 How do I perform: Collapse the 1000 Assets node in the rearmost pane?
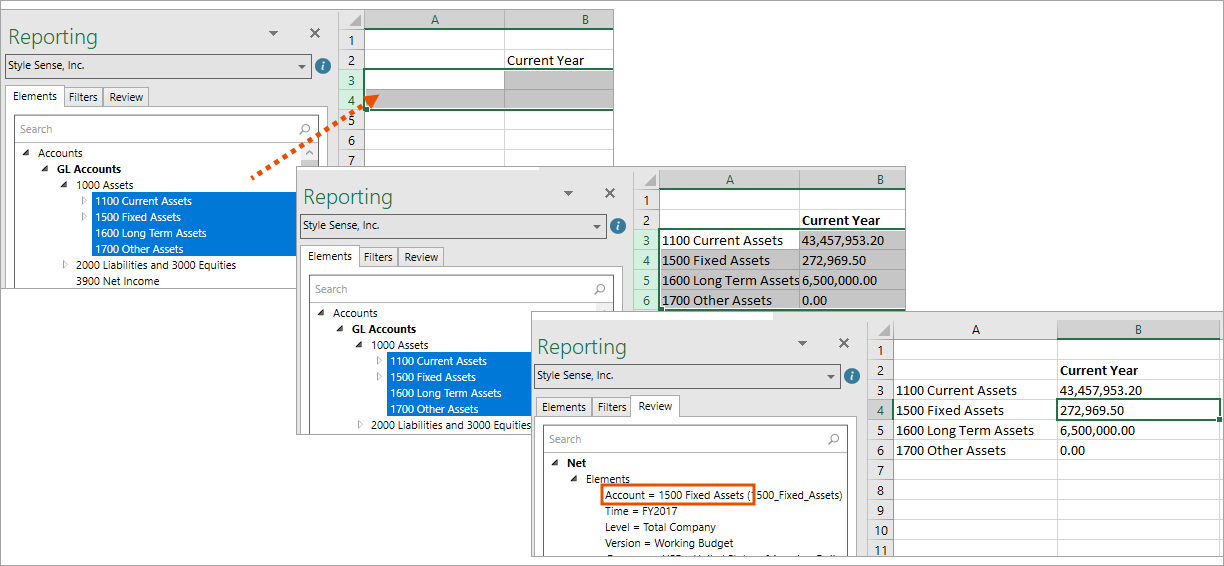(x=64, y=185)
